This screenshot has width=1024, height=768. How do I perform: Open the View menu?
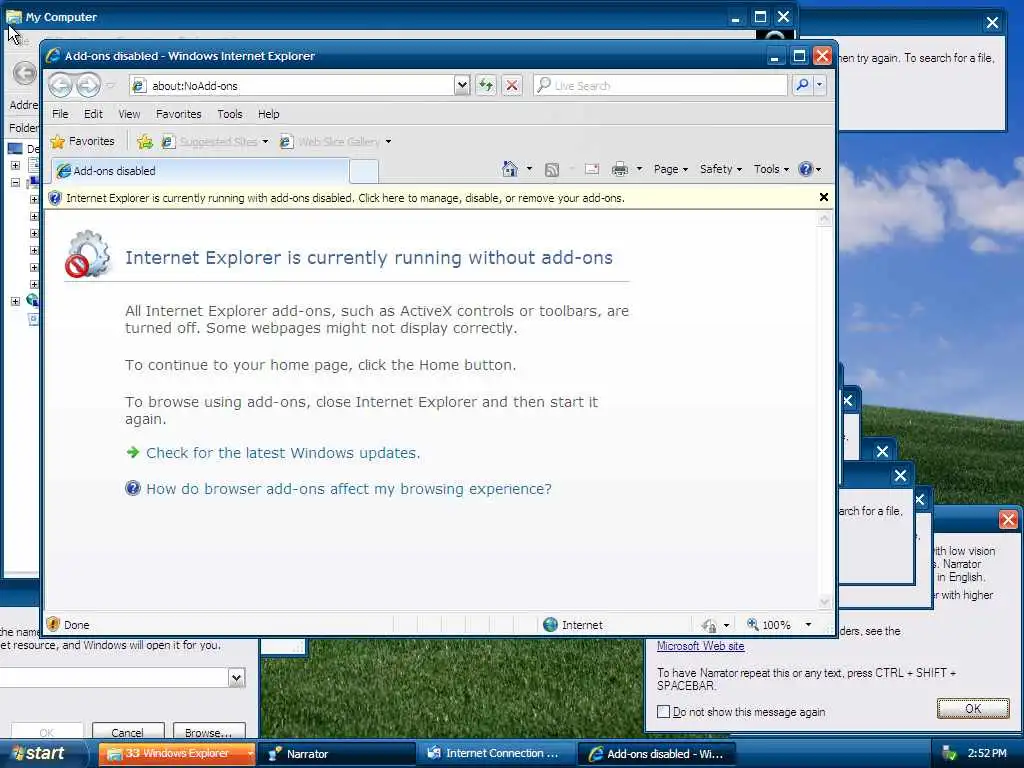pyautogui.click(x=129, y=114)
